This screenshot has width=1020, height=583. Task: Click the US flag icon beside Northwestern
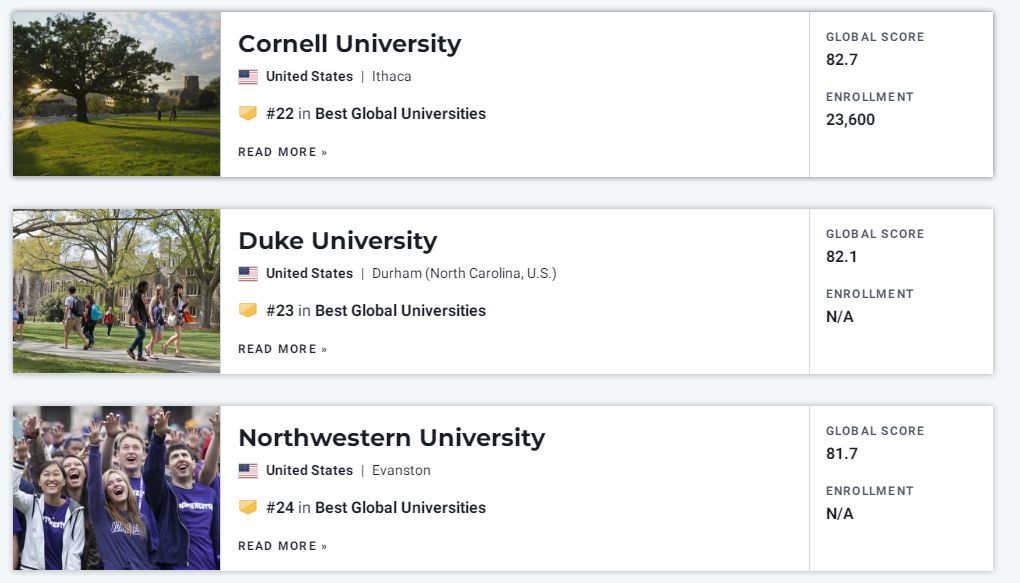click(x=248, y=471)
